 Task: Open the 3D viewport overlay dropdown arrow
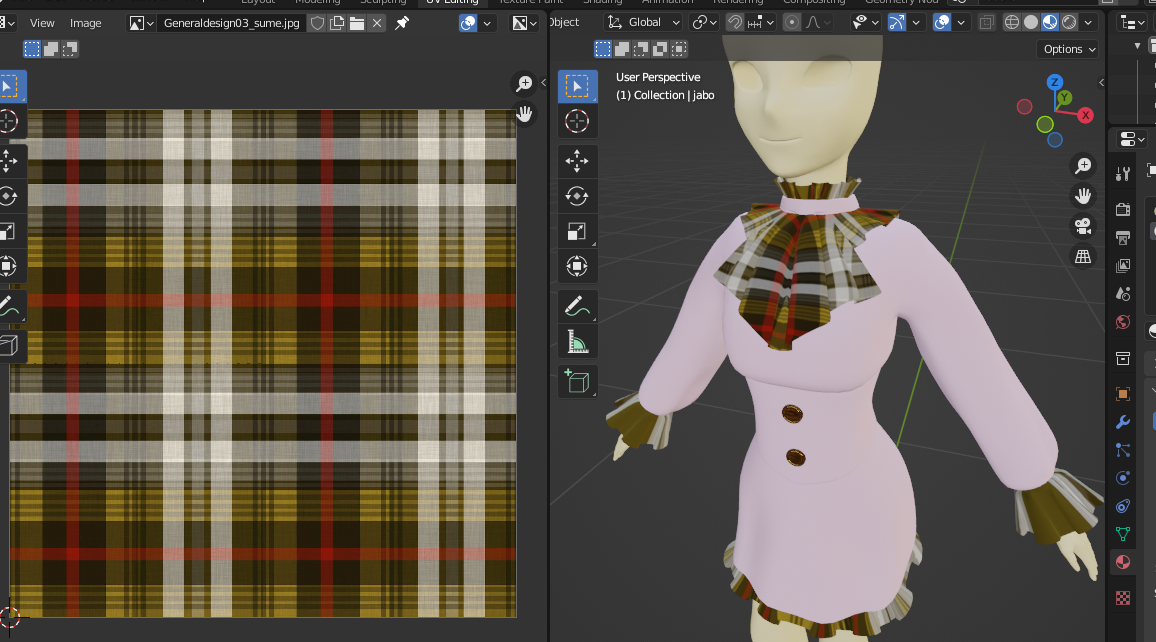pyautogui.click(x=961, y=22)
